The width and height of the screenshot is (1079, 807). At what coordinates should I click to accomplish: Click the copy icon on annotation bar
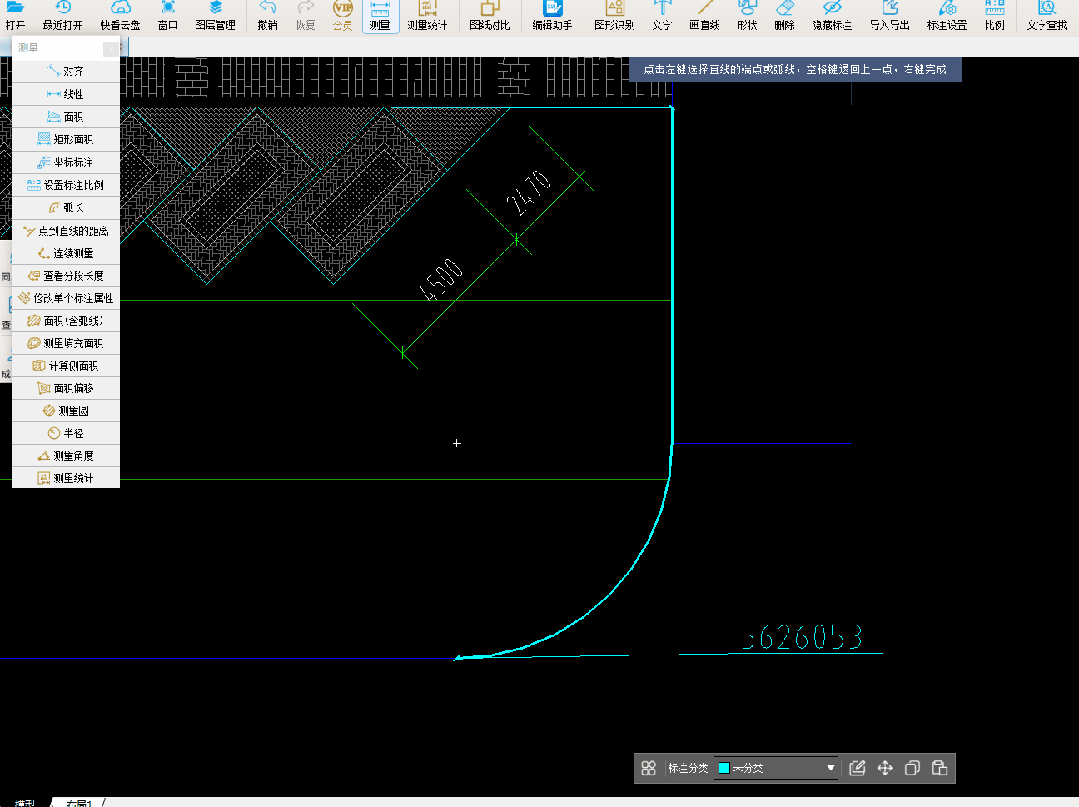[912, 768]
